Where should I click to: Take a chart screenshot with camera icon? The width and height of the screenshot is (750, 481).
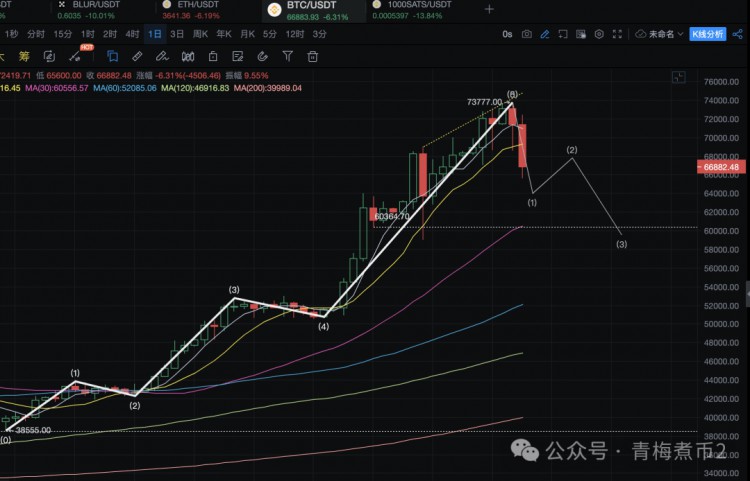click(x=527, y=34)
